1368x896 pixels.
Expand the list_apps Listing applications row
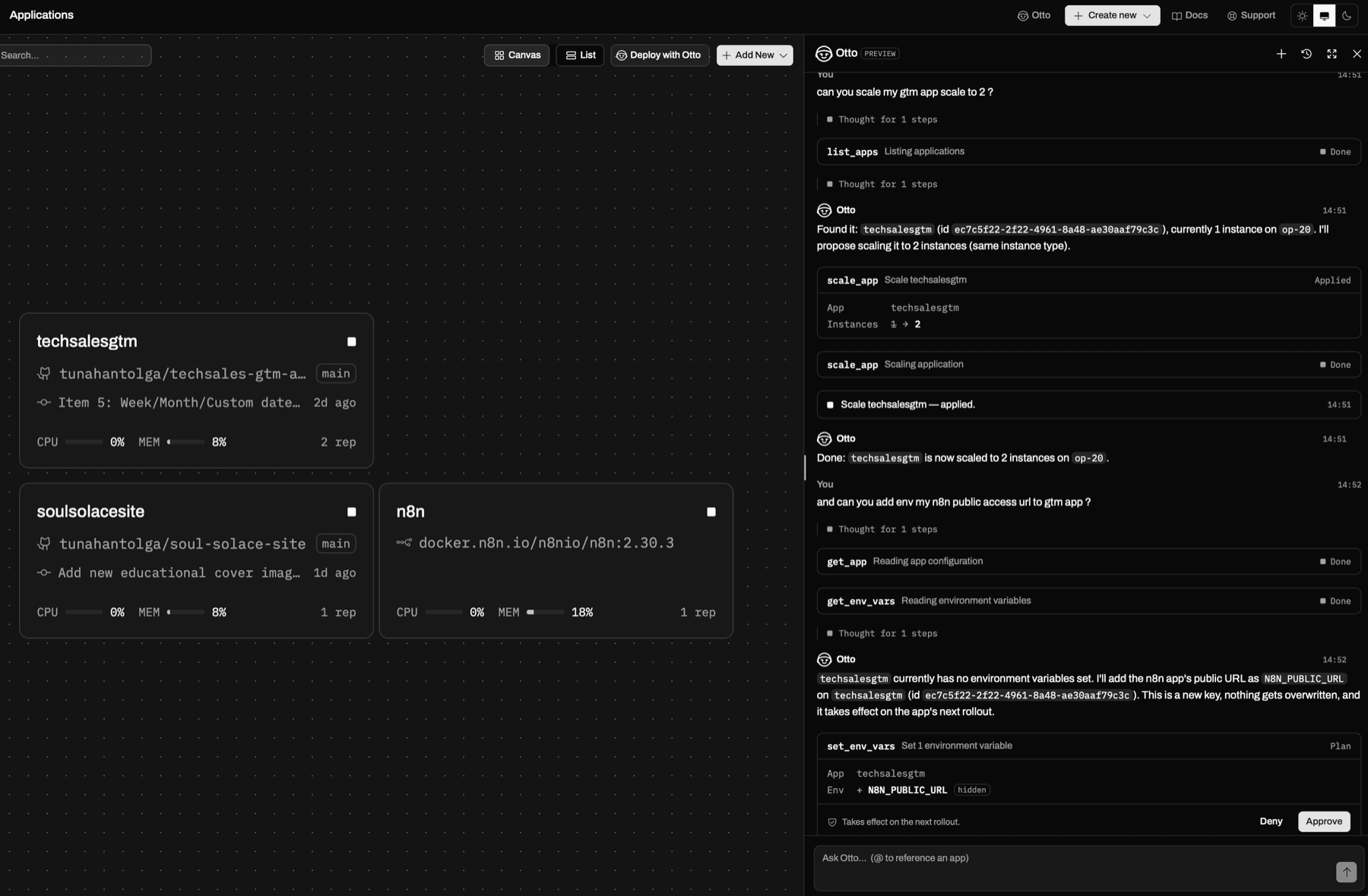[x=1088, y=152]
